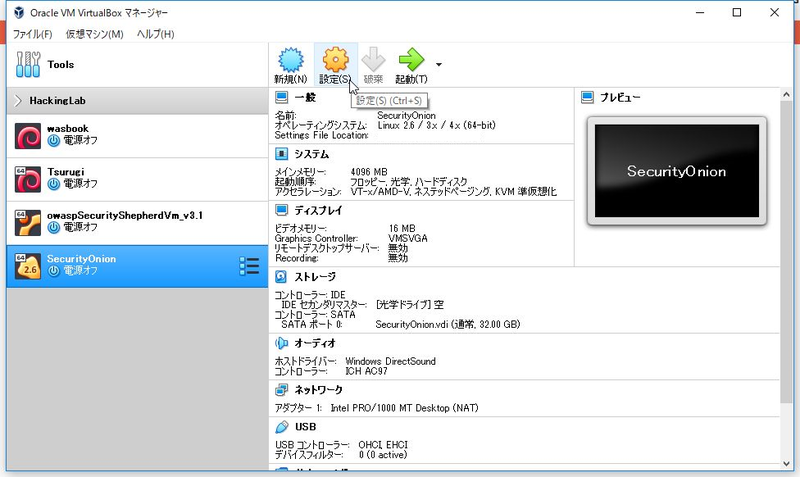Open the SecurityOnion machine tools list menu icon

tap(249, 266)
